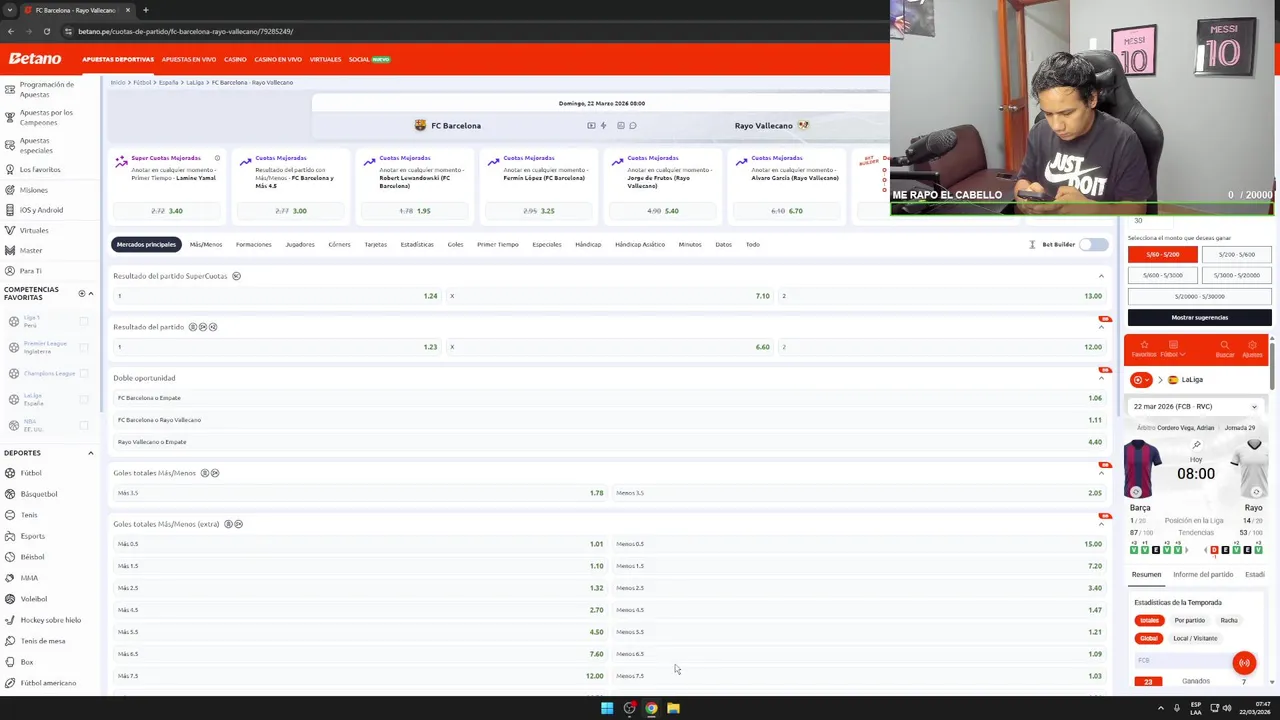Open Esports icon in sports list
Screen dimensions: 1280x720
tap(10, 536)
